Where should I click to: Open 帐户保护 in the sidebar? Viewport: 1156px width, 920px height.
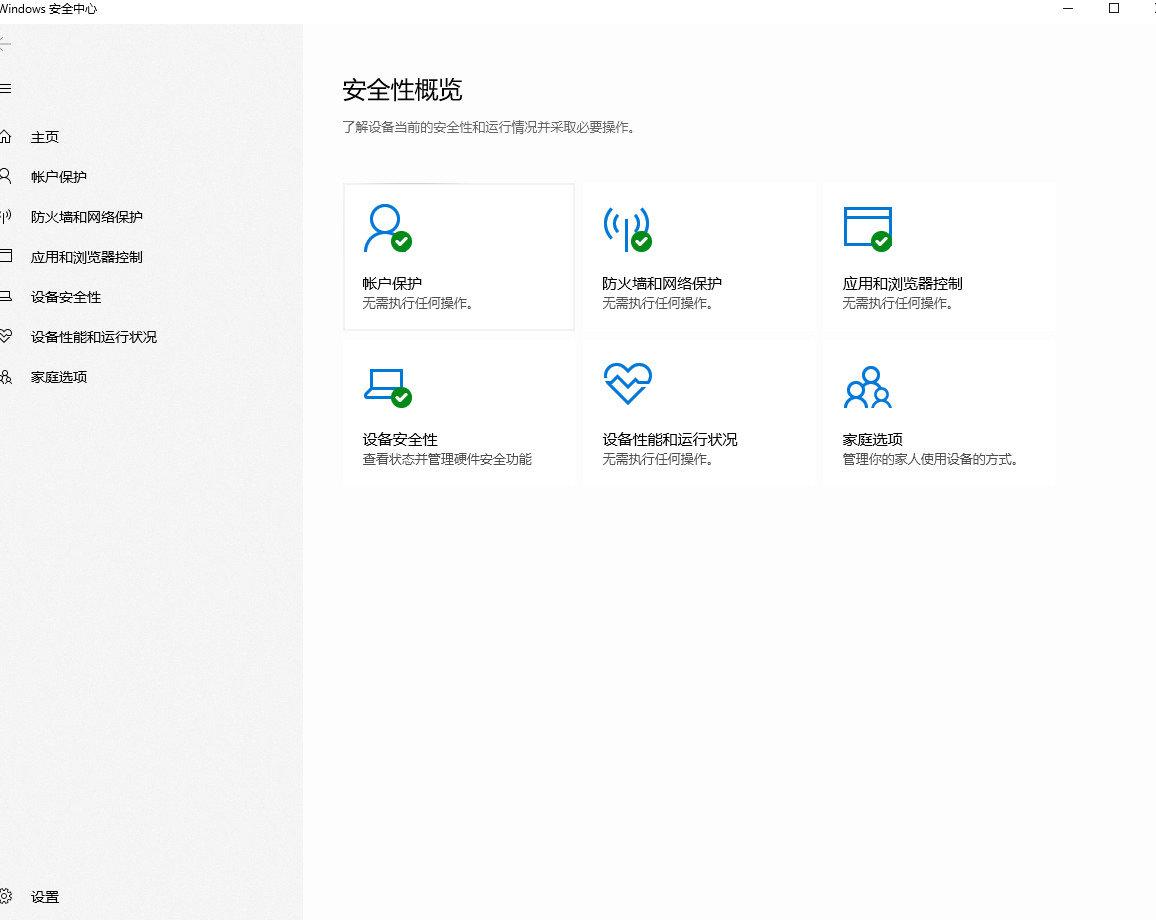point(59,177)
